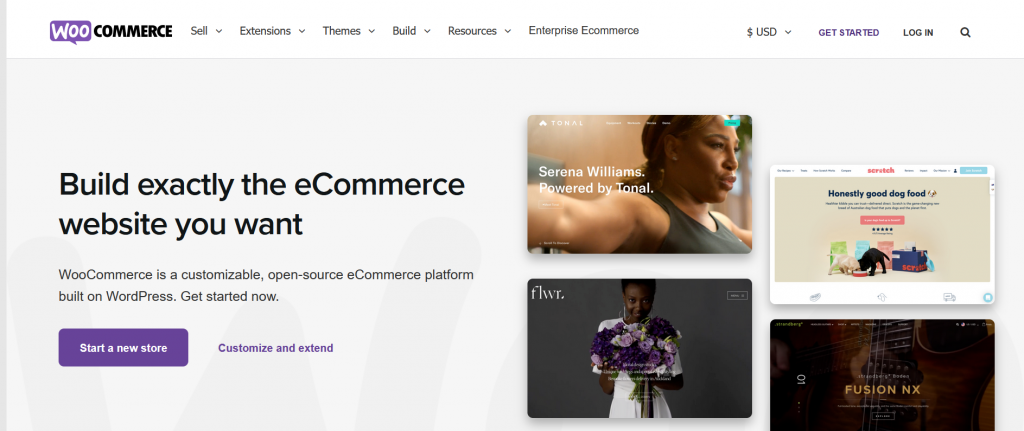
Task: Expand the Extensions dropdown menu
Action: pos(272,31)
